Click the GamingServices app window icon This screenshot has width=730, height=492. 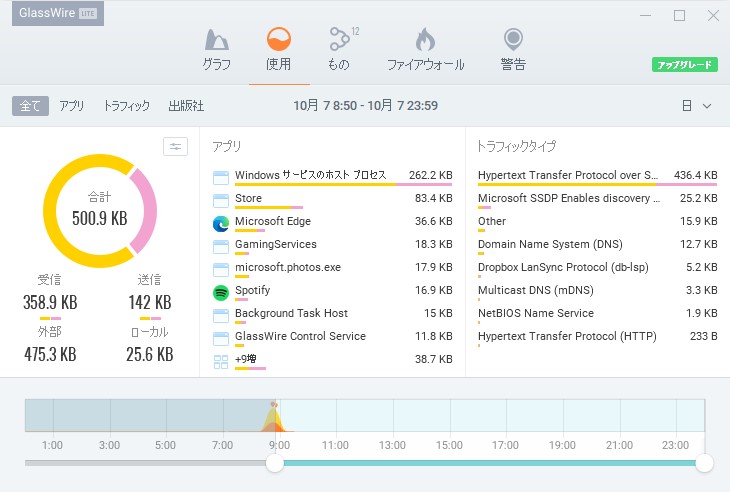[x=221, y=247]
